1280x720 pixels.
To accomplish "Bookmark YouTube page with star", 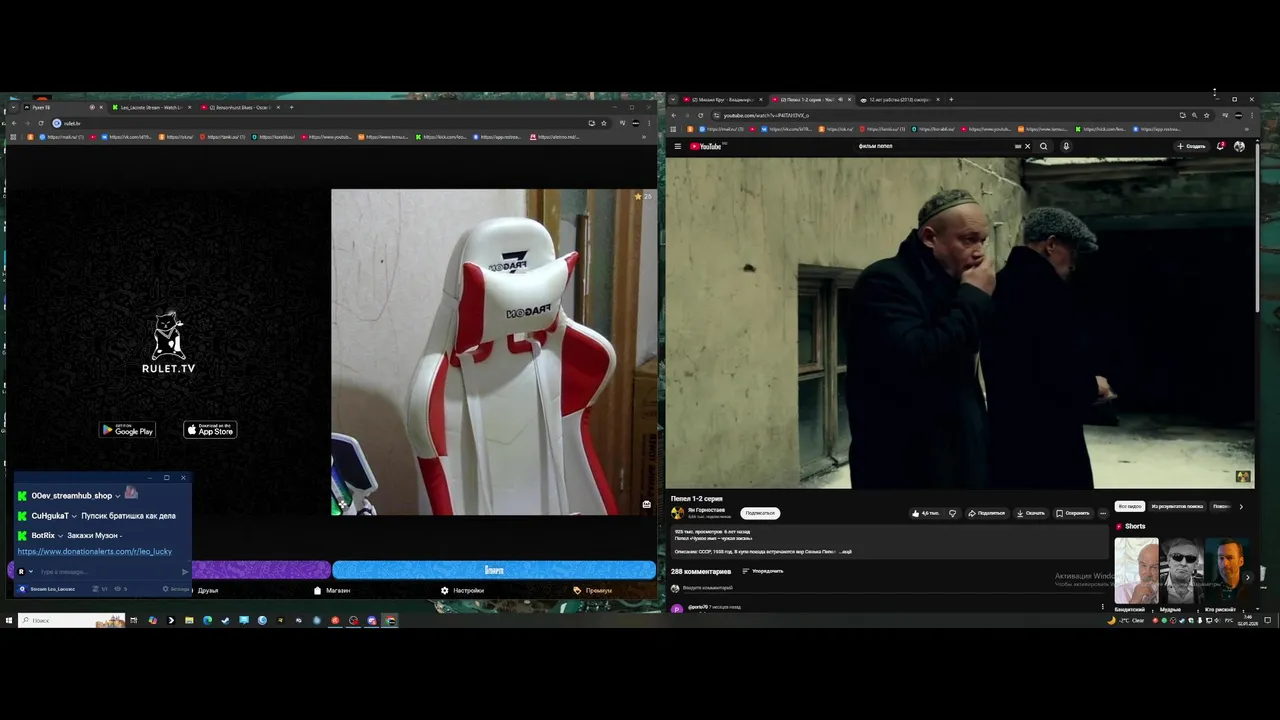I will point(1206,115).
